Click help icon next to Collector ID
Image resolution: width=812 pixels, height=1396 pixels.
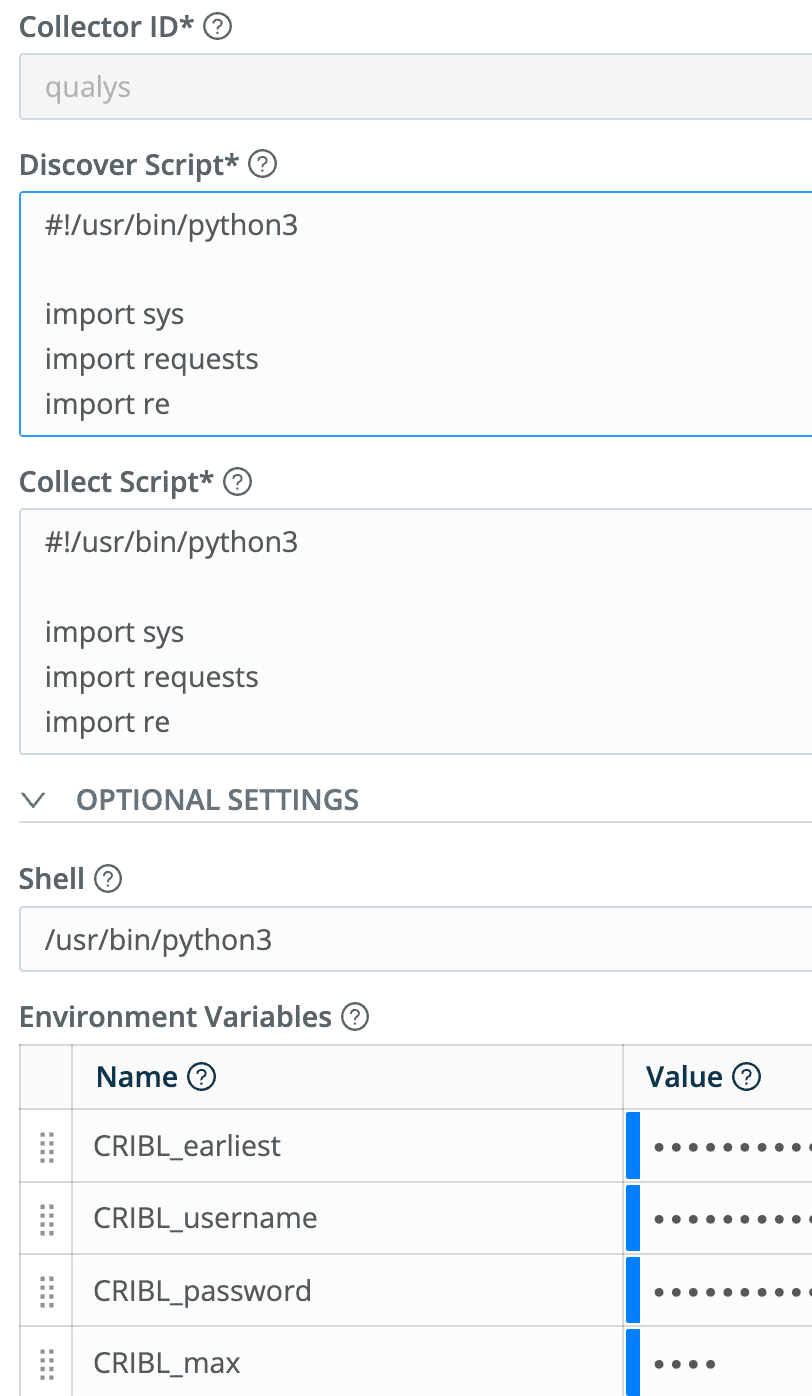coord(217,27)
